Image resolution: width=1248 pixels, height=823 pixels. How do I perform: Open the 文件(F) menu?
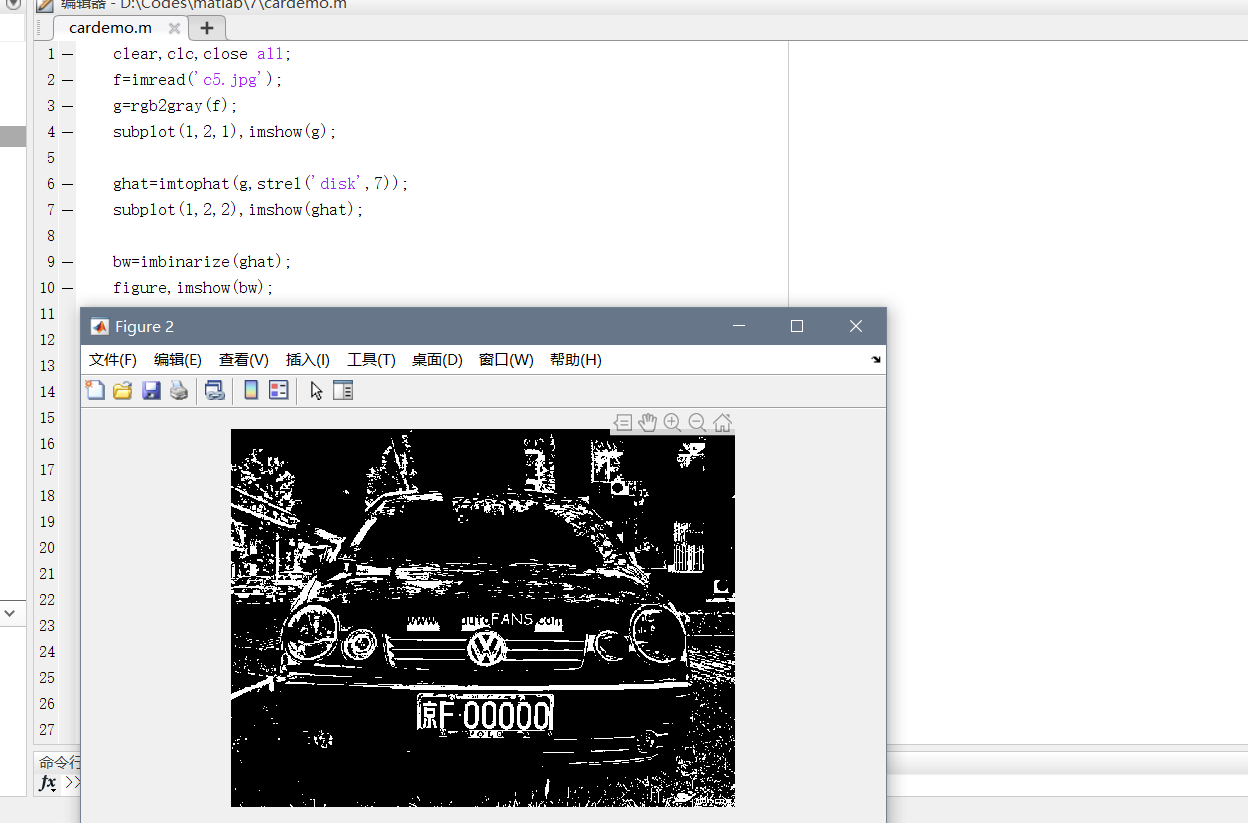pyautogui.click(x=113, y=360)
